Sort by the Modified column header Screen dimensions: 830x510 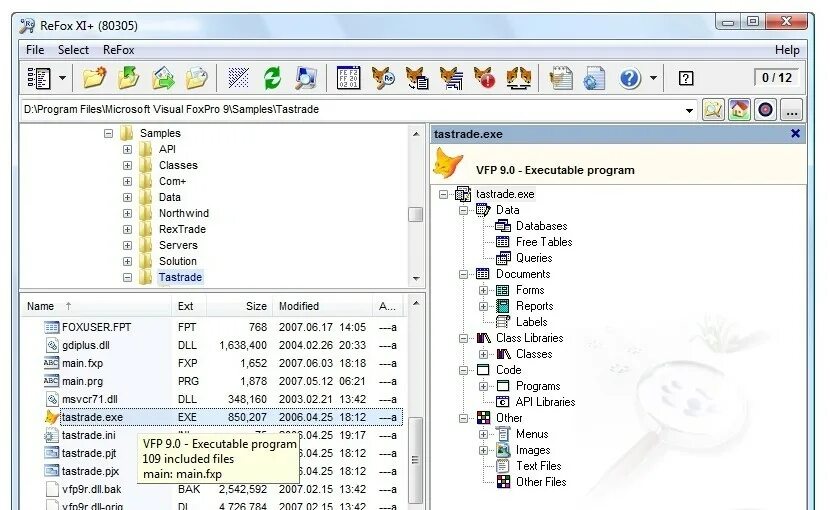point(322,306)
